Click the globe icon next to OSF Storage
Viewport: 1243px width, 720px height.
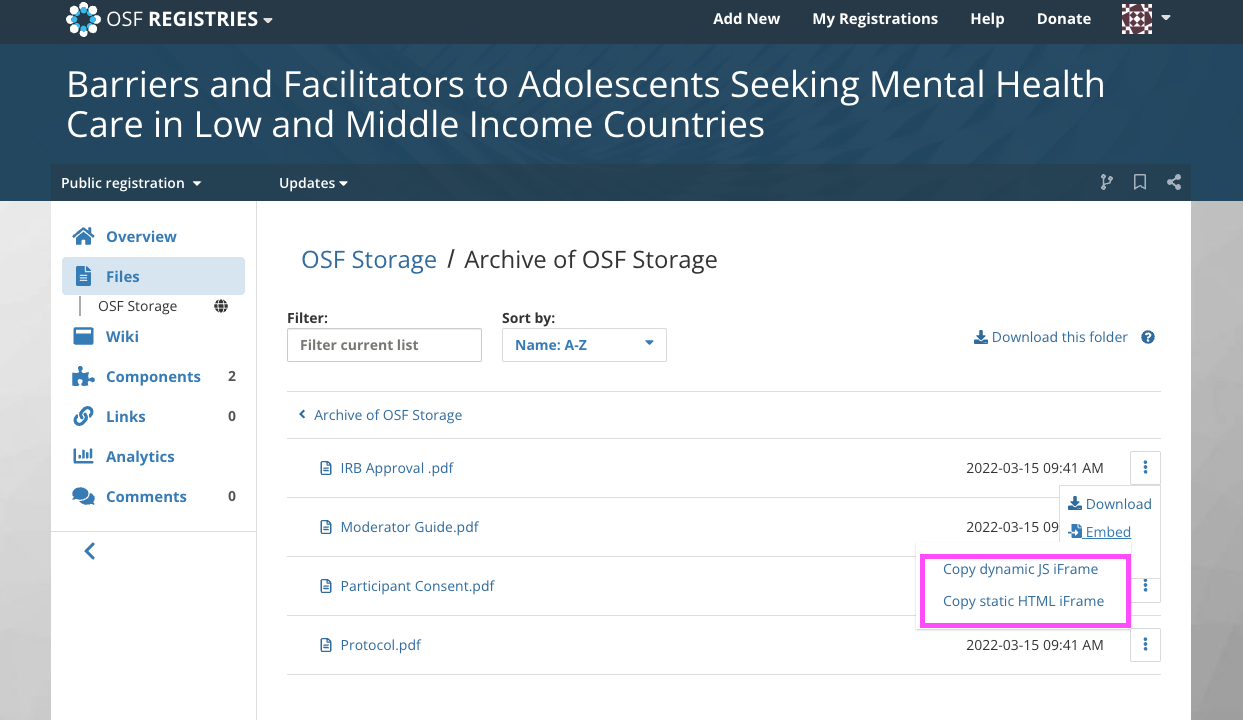[221, 306]
